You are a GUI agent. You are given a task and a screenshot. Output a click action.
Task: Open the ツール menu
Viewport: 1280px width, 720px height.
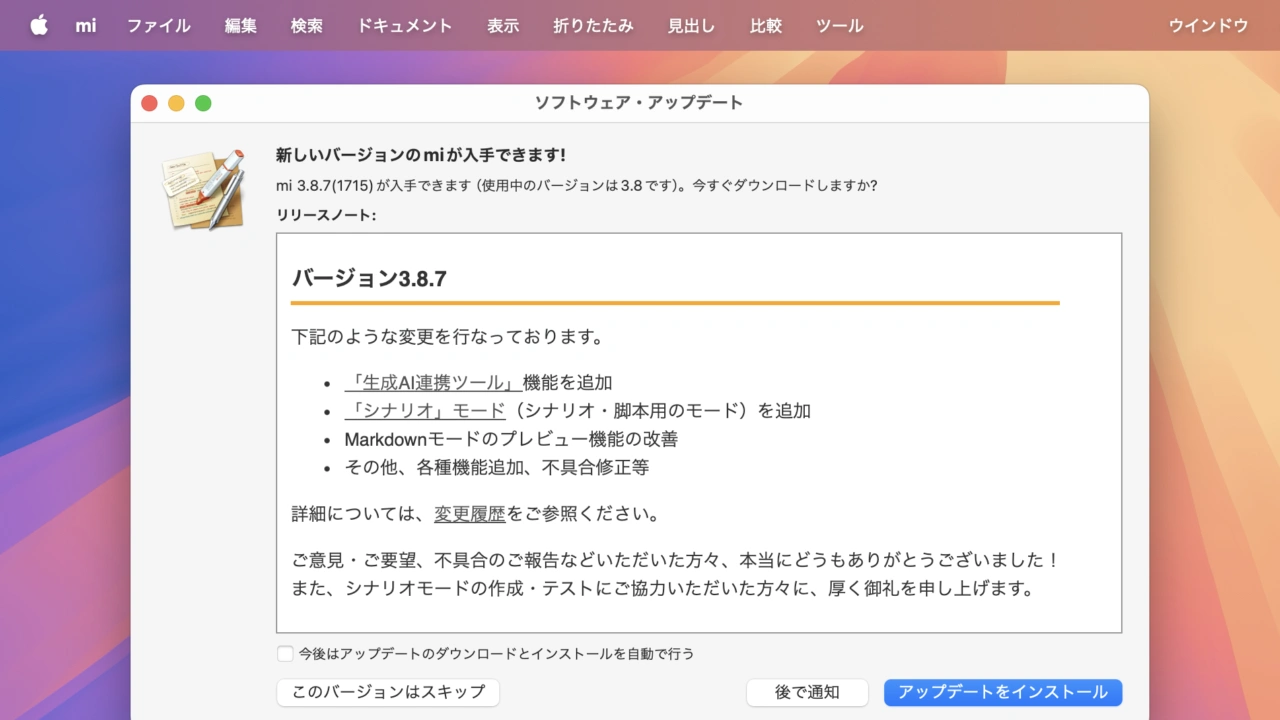point(839,26)
